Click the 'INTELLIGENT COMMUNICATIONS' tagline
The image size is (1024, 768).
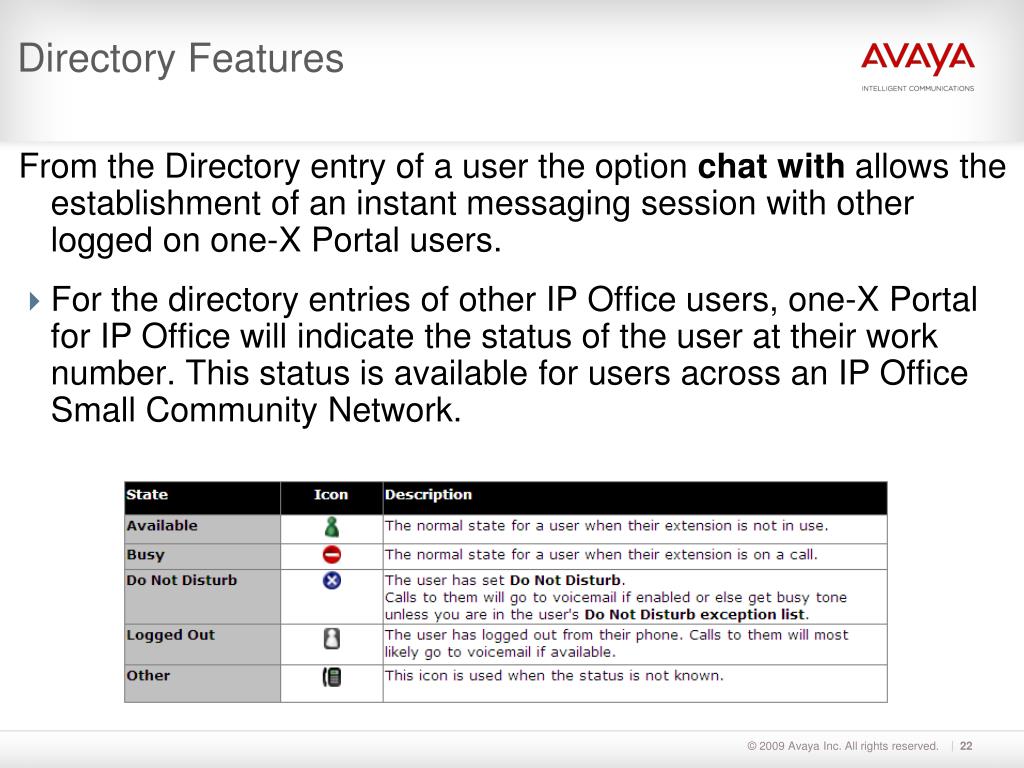coord(918,88)
